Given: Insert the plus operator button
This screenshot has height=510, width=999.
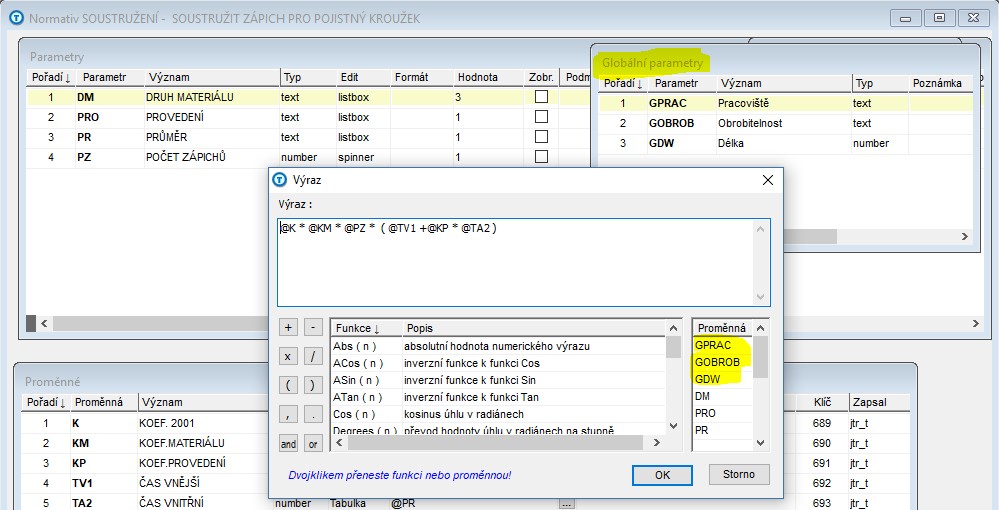Looking at the screenshot, I should [288, 327].
